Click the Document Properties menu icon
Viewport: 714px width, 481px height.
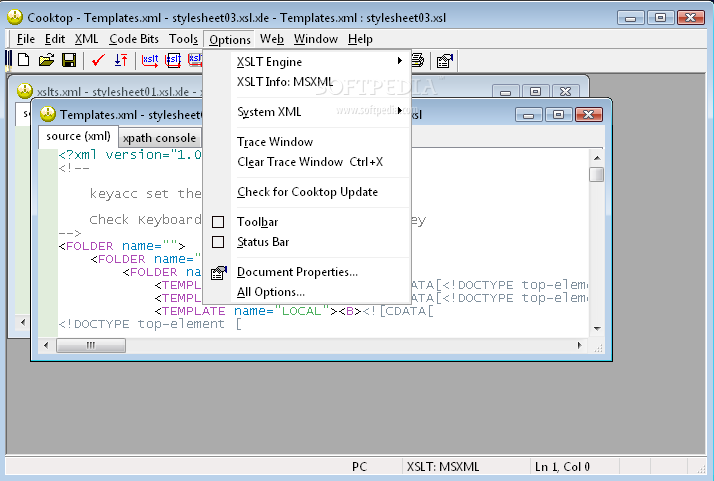point(219,272)
